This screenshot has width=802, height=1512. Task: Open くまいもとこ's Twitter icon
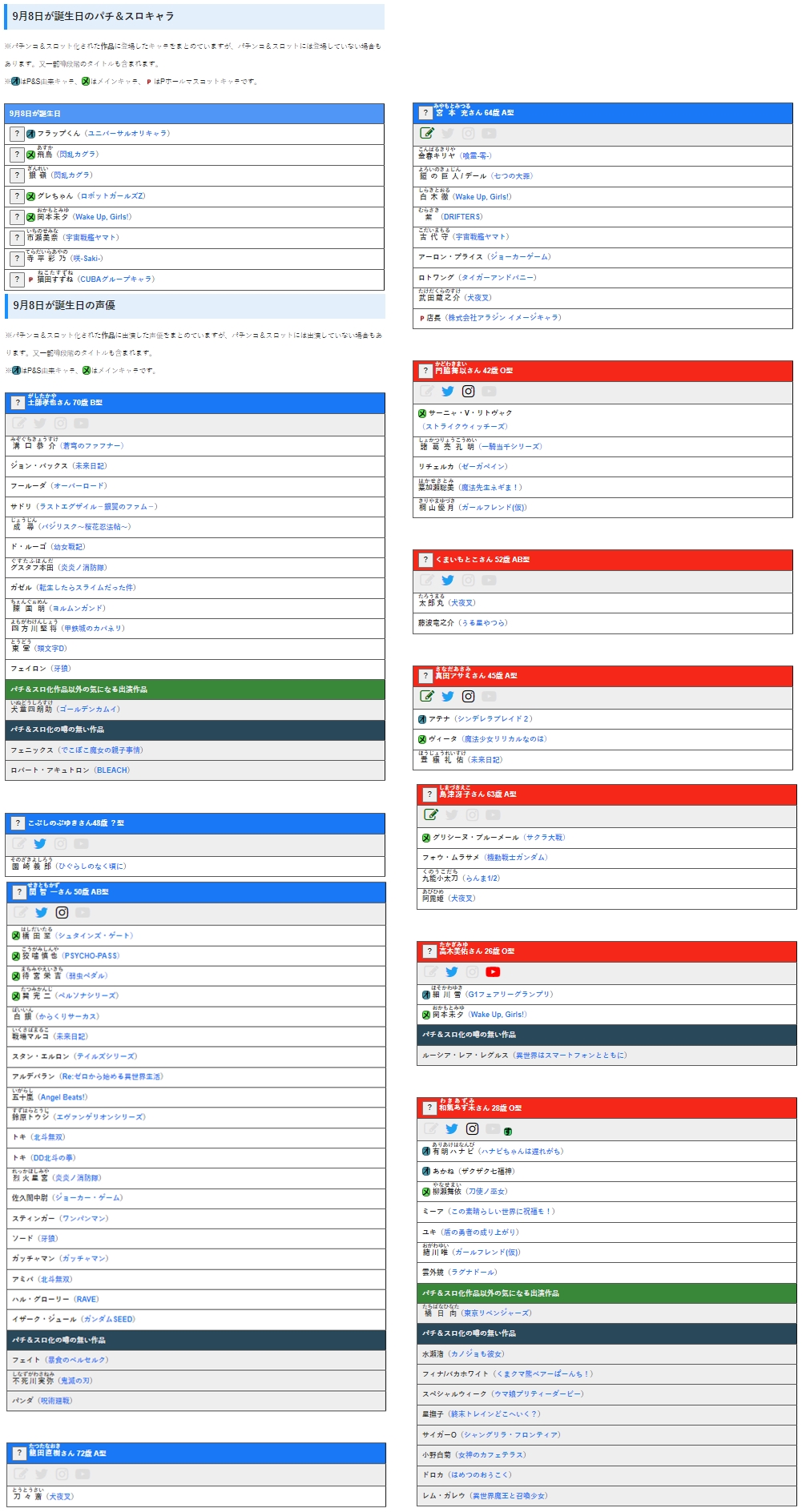(x=448, y=581)
